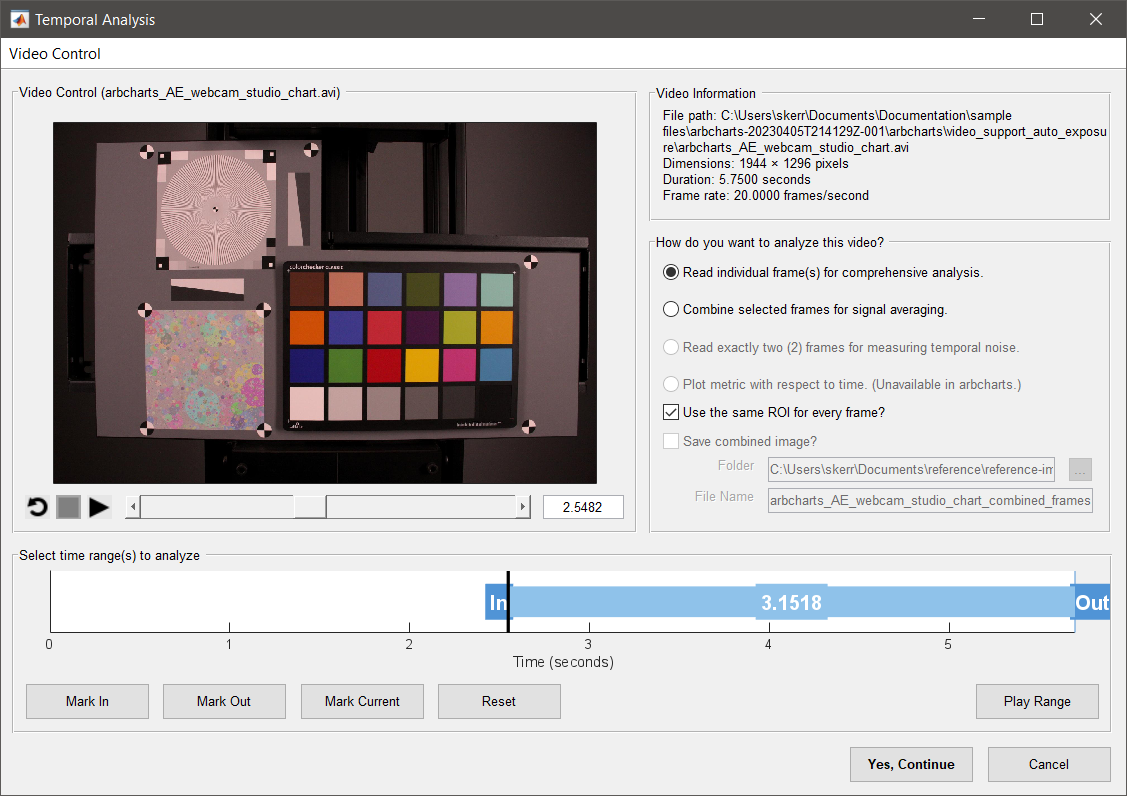This screenshot has width=1127, height=796.
Task: Click the folder browse ellipsis button
Action: (1080, 470)
